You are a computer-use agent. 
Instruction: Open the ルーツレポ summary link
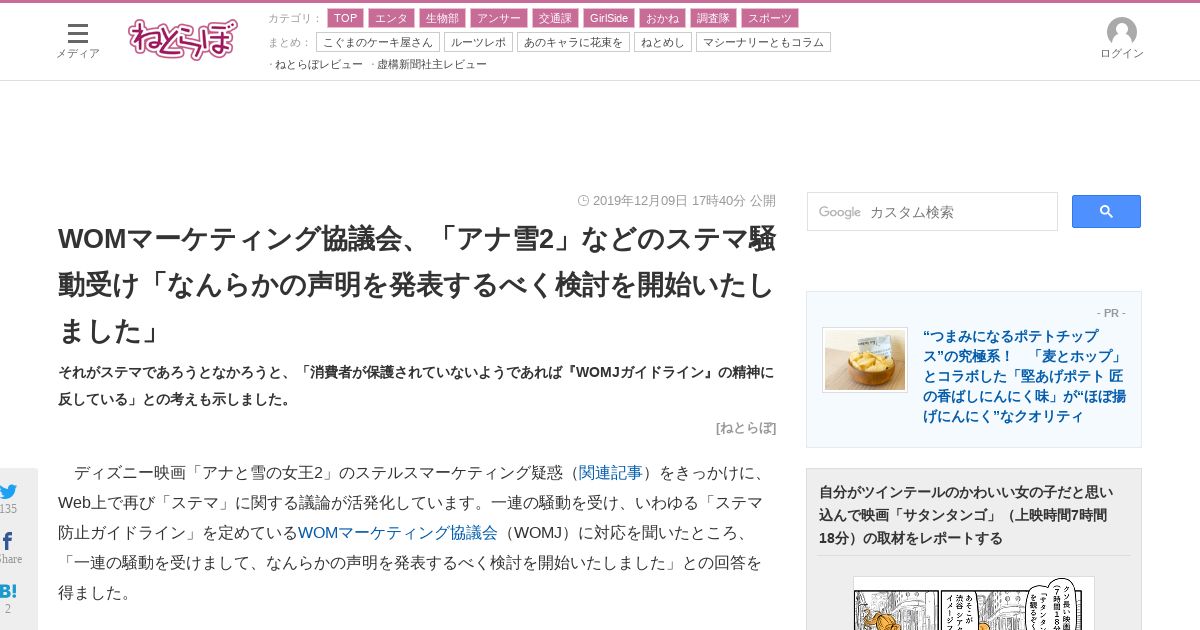[x=478, y=42]
